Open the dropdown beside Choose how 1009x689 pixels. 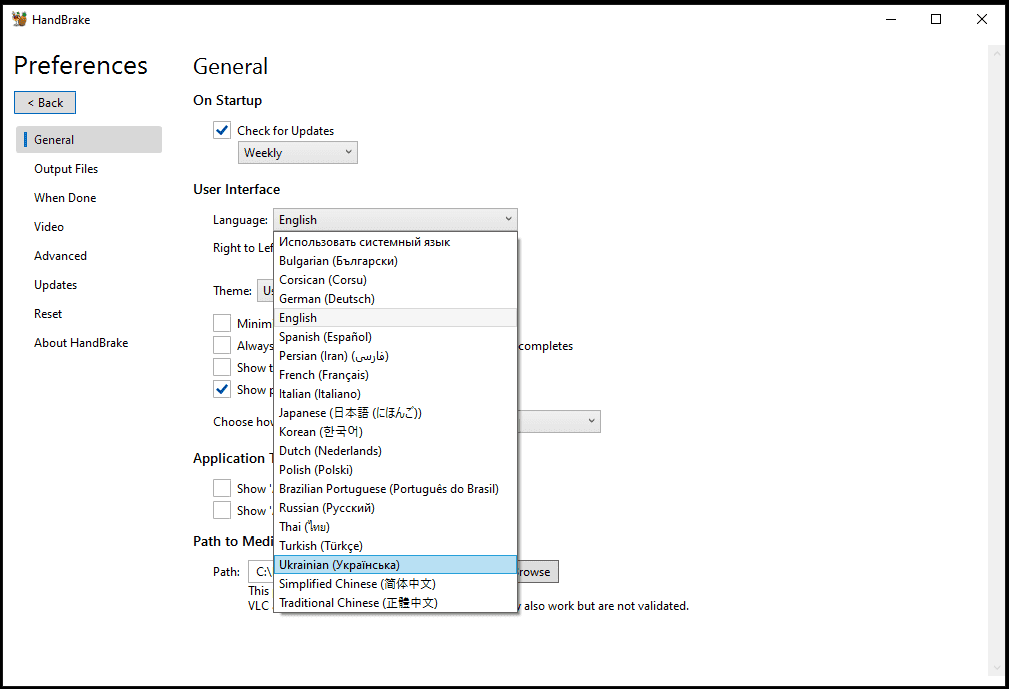(559, 421)
